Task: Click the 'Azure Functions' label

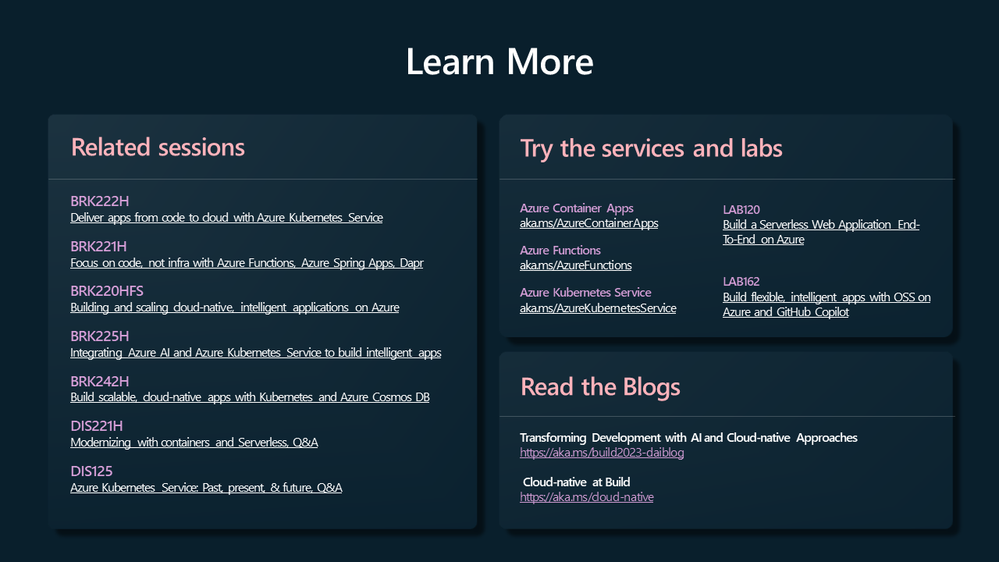Action: coord(560,250)
